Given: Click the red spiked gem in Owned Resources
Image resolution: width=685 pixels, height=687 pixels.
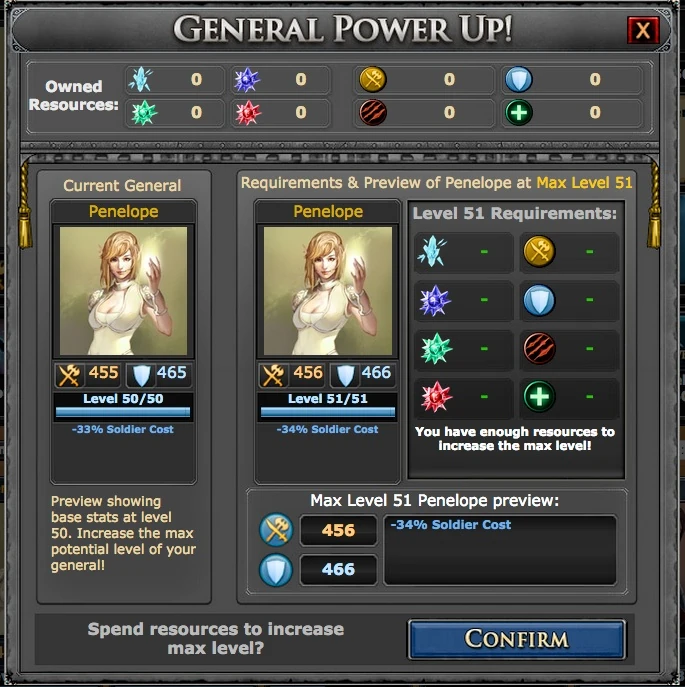Looking at the screenshot, I should tap(248, 113).
